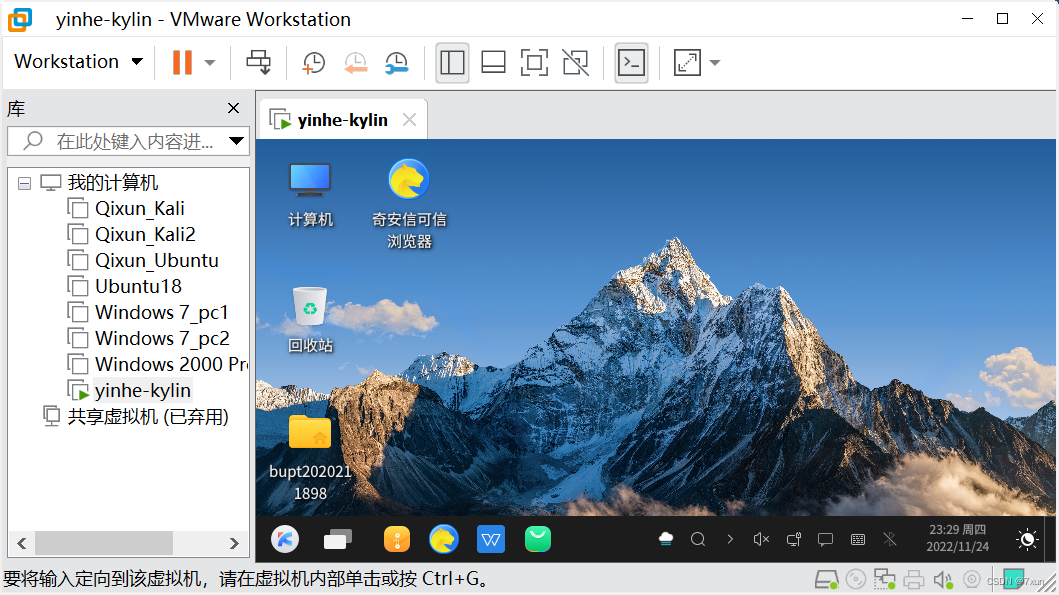Click library scrollbar right arrow
This screenshot has height=595, width=1059.
[x=234, y=543]
